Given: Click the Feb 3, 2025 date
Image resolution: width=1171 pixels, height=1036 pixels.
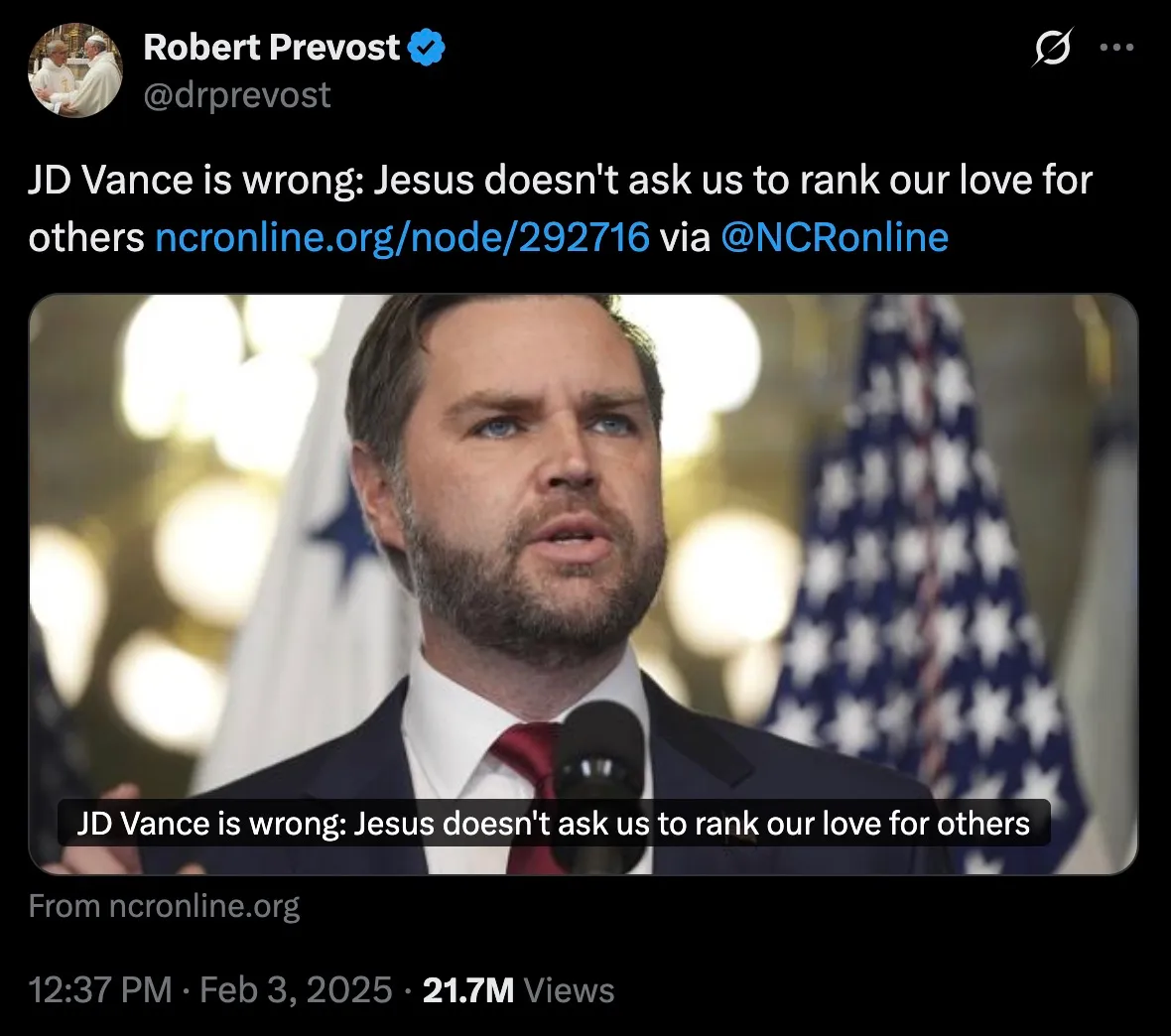Looking at the screenshot, I should (296, 990).
